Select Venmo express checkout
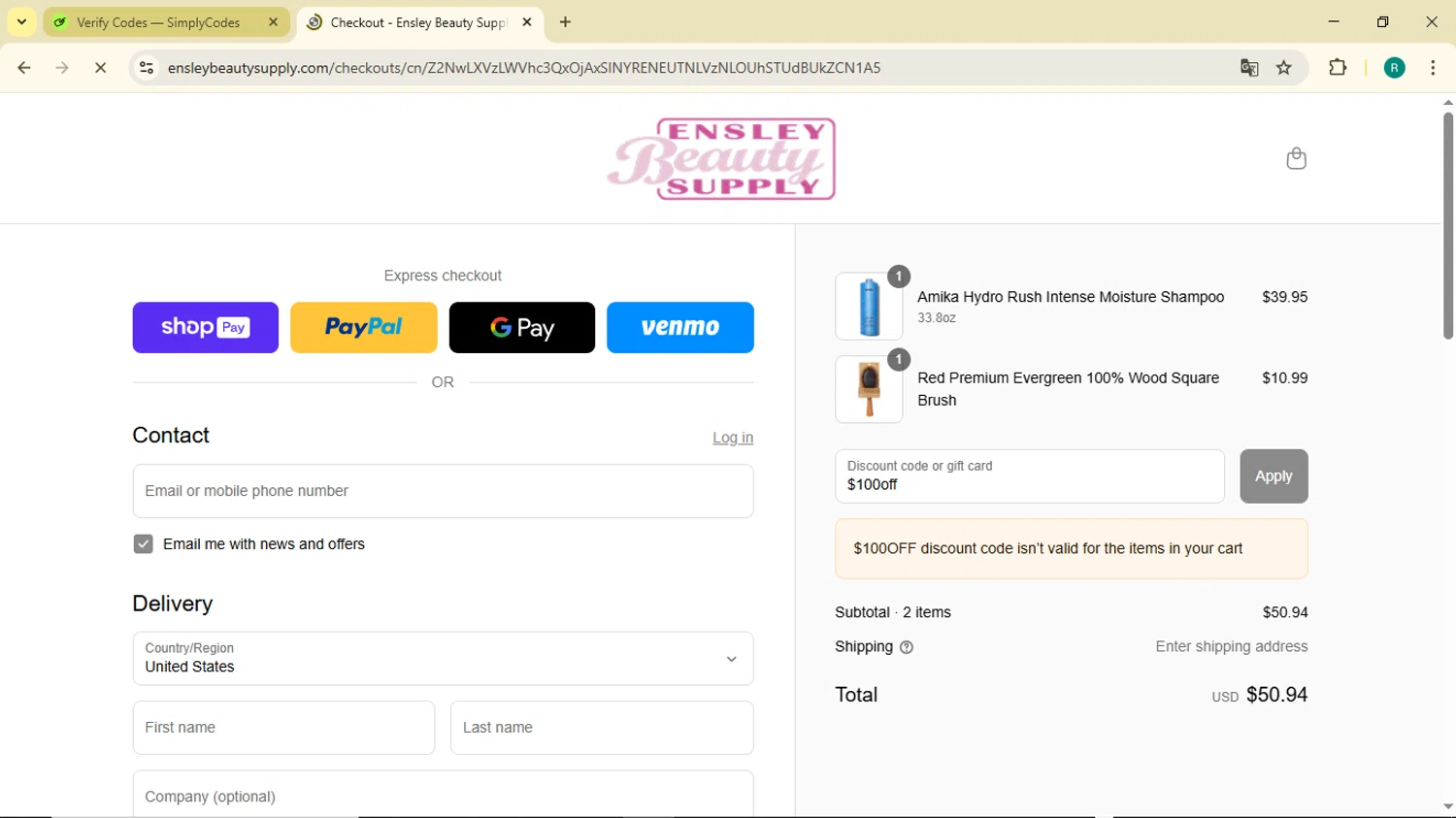The image size is (1456, 818). (x=680, y=327)
